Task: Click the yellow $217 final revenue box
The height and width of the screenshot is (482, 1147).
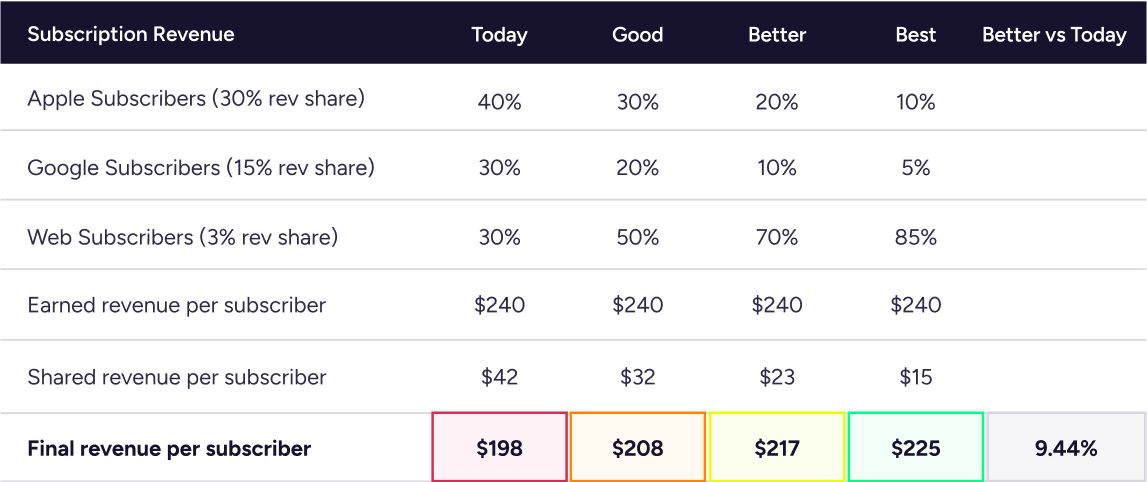Action: 777,448
